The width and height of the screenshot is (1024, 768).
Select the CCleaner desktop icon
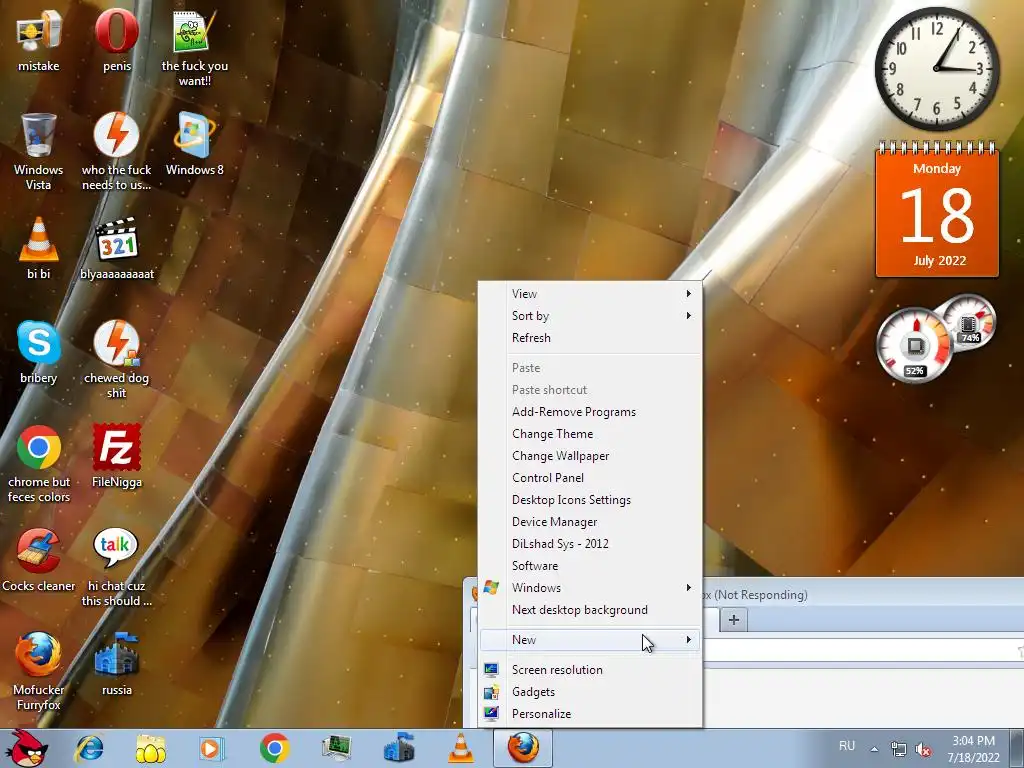tap(39, 560)
